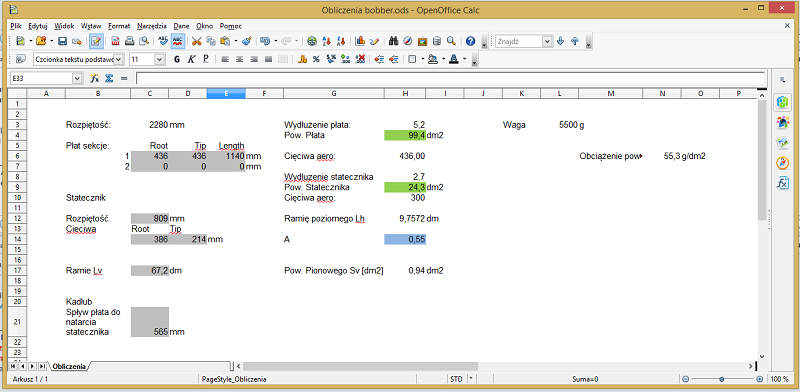Click the Open file folder icon

tap(41, 41)
